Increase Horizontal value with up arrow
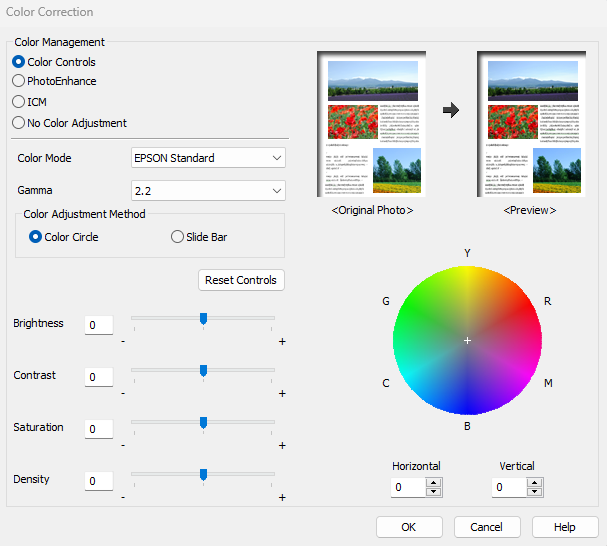Screen dimensions: 607x546 point(433,483)
